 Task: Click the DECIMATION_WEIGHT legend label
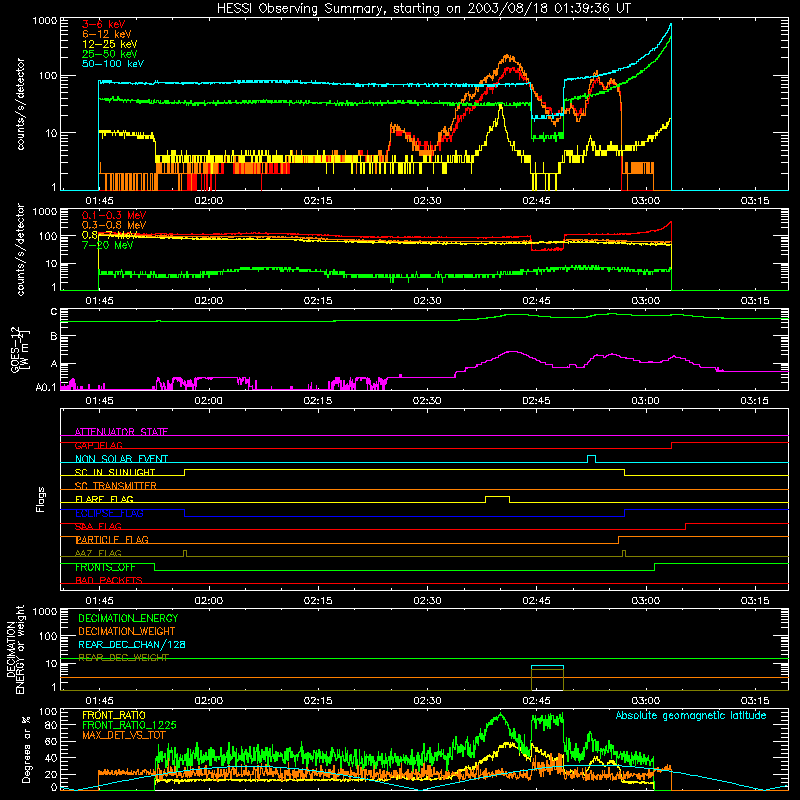pos(127,632)
